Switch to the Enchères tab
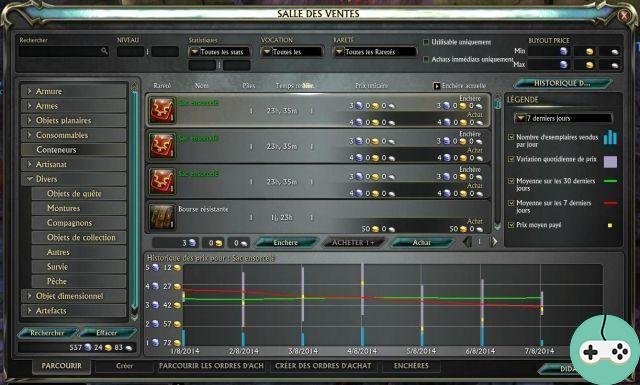Viewport: 640px width, 385px height. pos(411,366)
